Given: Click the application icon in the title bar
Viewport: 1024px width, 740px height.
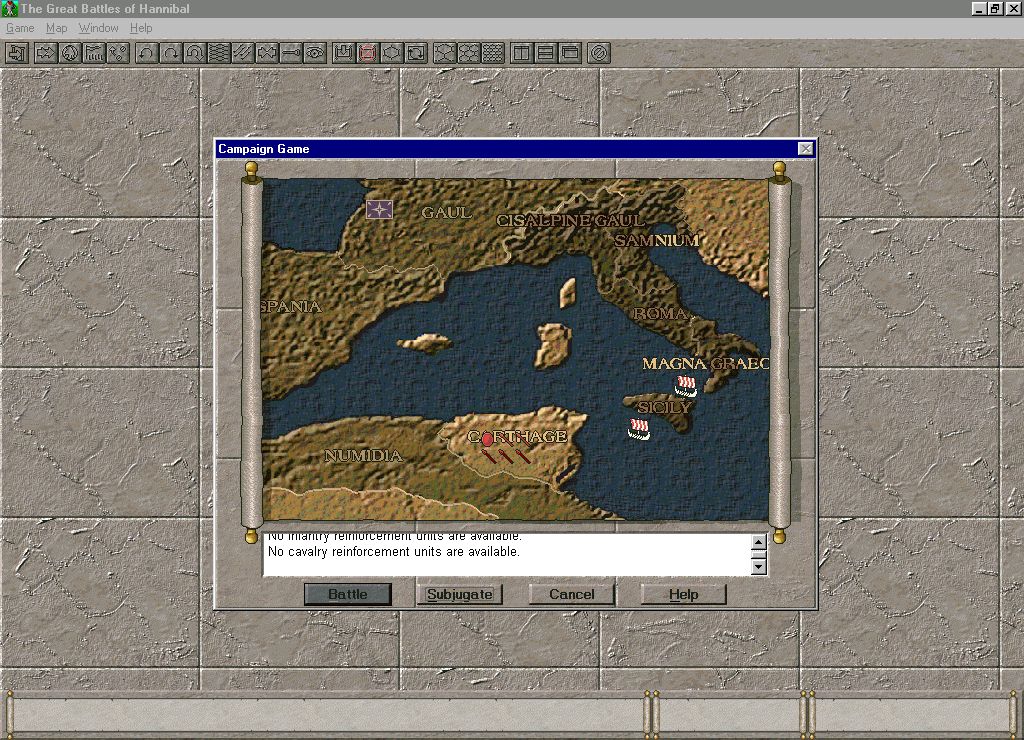Looking at the screenshot, I should point(9,8).
